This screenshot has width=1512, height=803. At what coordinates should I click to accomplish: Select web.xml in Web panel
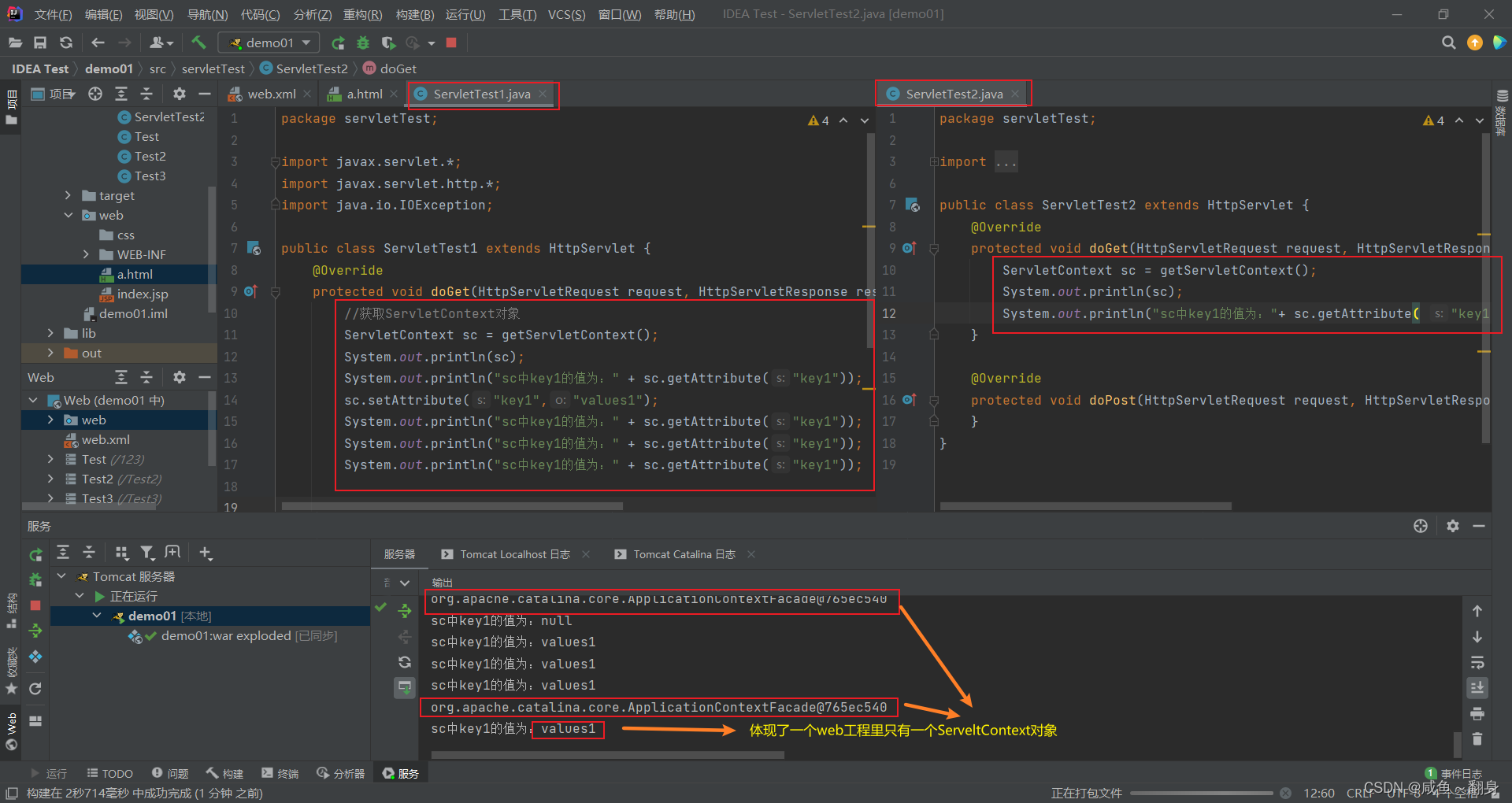pyautogui.click(x=106, y=439)
